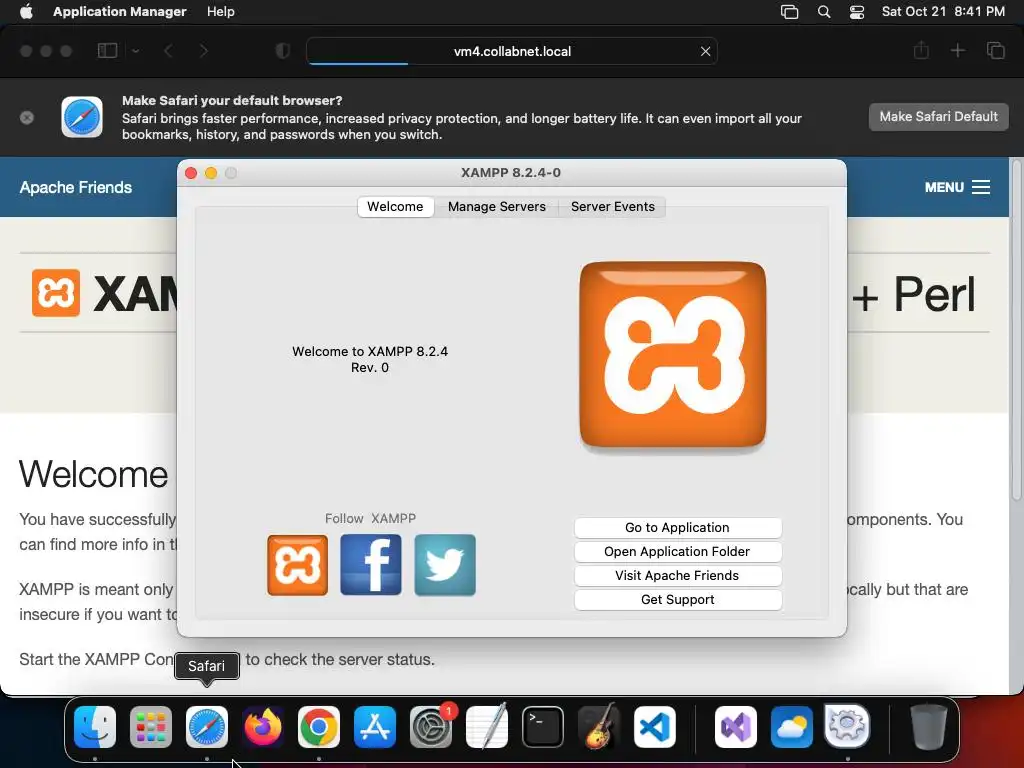Show the Safari sidebar
Screen dimensions: 1024x768
(x=107, y=51)
